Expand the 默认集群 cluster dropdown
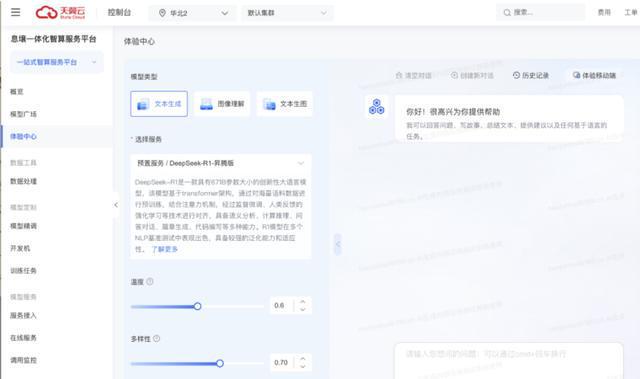 (x=287, y=13)
